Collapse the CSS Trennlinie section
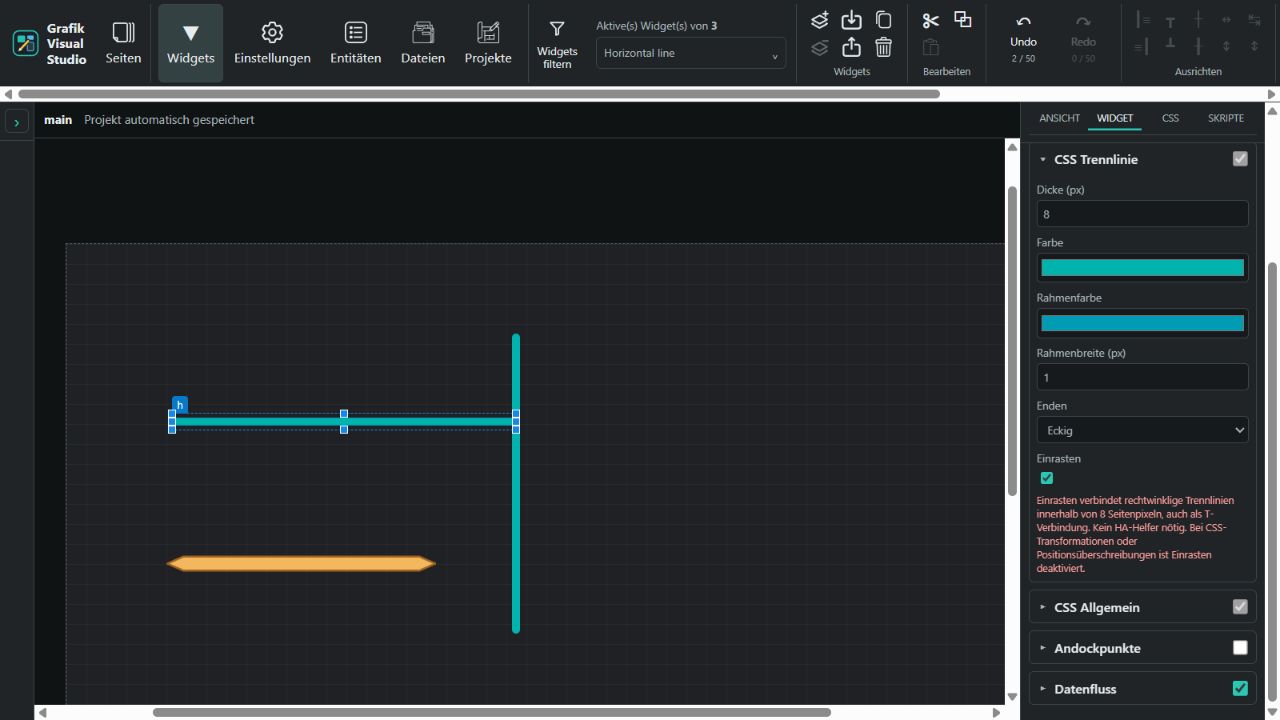This screenshot has height=720, width=1280. pyautogui.click(x=1043, y=159)
